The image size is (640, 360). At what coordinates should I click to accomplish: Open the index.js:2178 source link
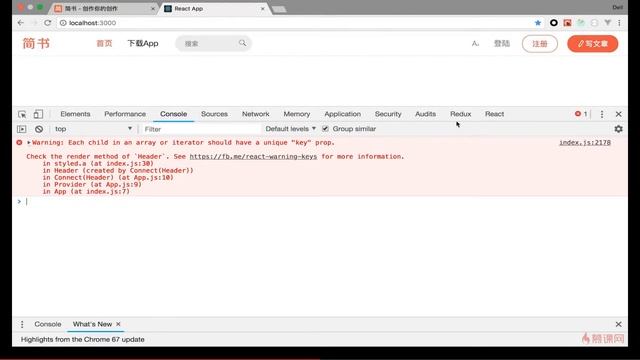coord(584,142)
